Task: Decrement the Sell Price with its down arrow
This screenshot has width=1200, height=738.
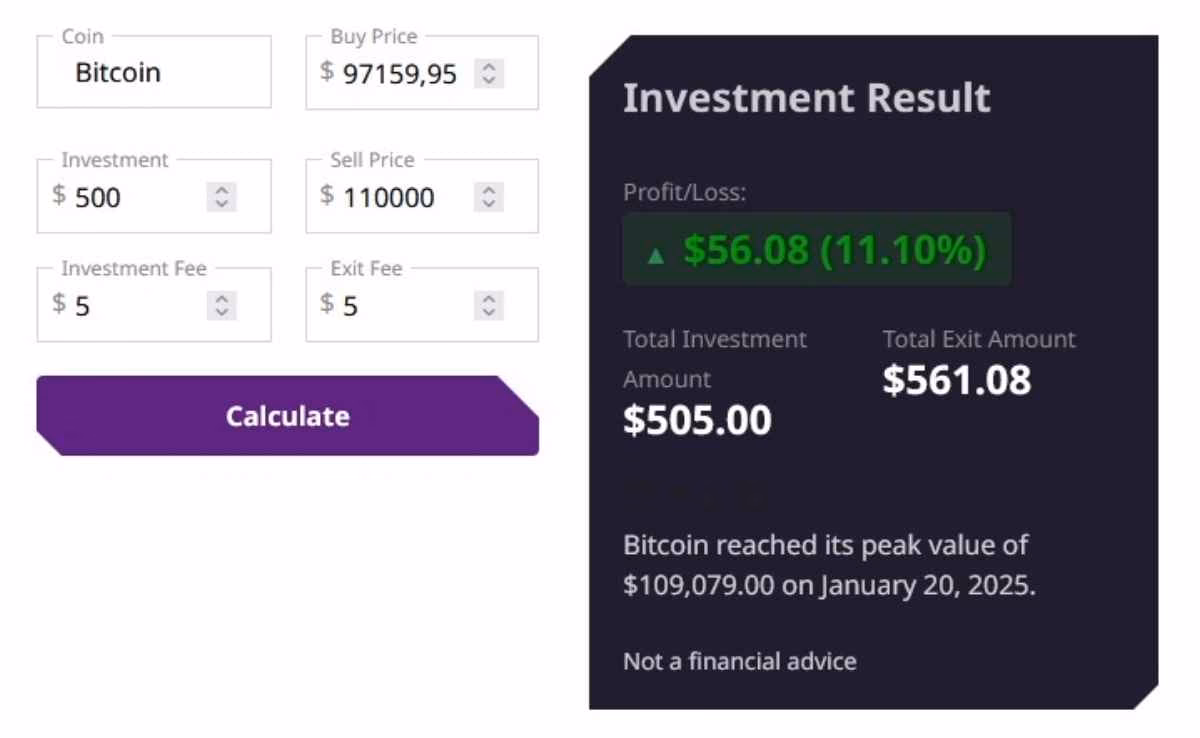Action: click(487, 204)
